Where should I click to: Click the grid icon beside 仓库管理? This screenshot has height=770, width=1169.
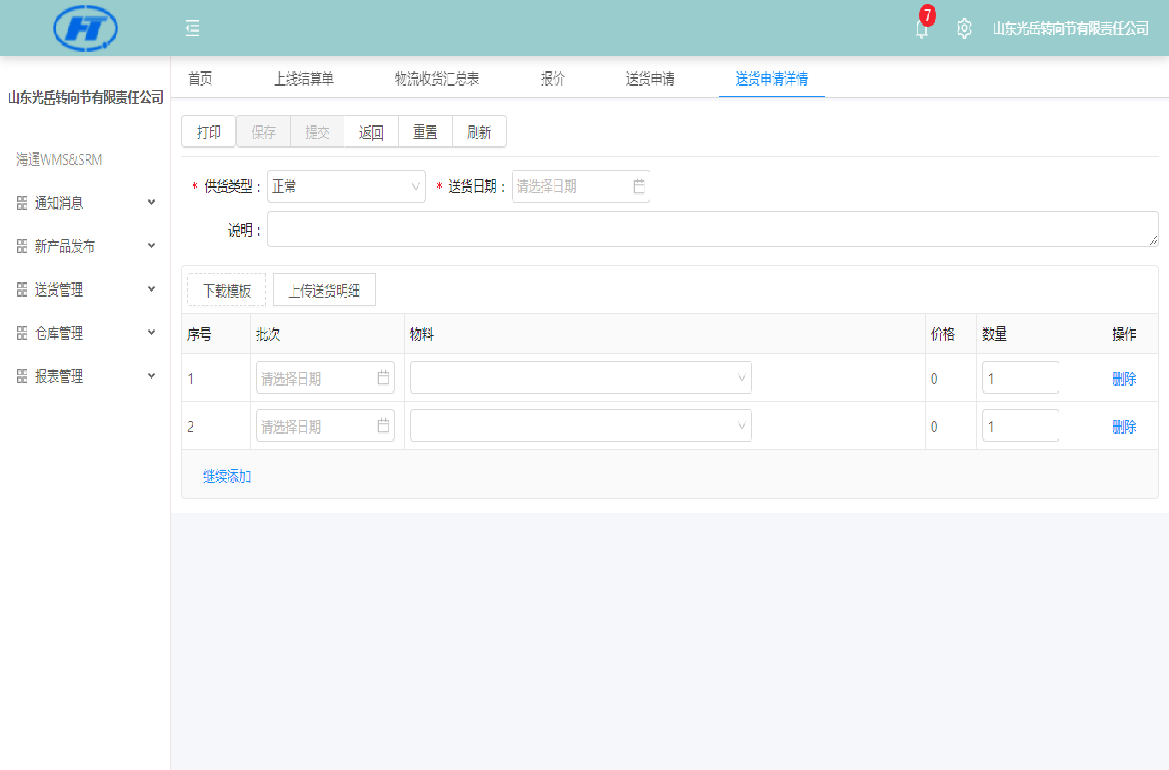pos(22,333)
